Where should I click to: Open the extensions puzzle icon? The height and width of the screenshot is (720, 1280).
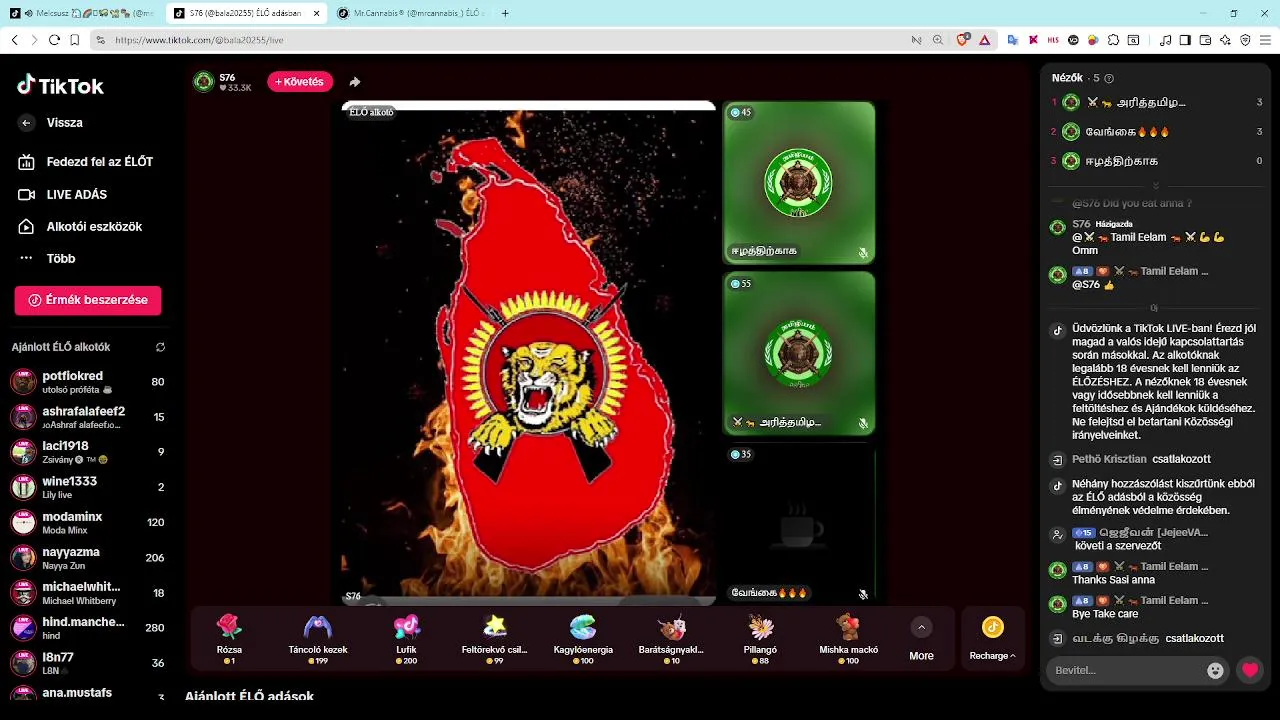pos(1113,40)
